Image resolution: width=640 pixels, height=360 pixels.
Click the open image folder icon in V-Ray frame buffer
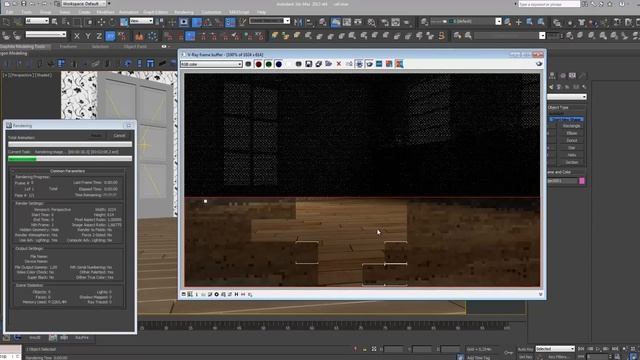[329, 64]
